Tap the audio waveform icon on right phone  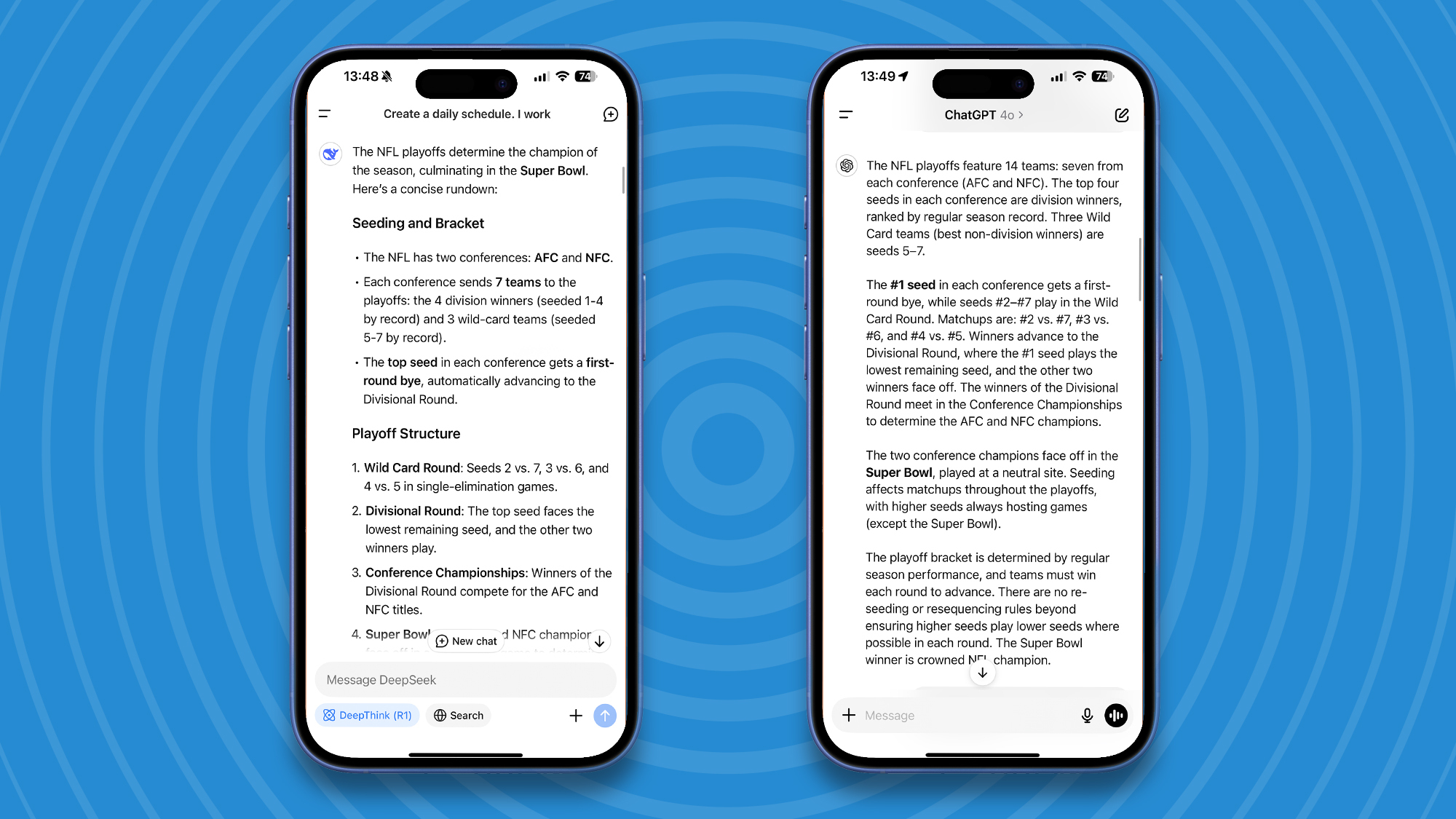(x=1117, y=715)
